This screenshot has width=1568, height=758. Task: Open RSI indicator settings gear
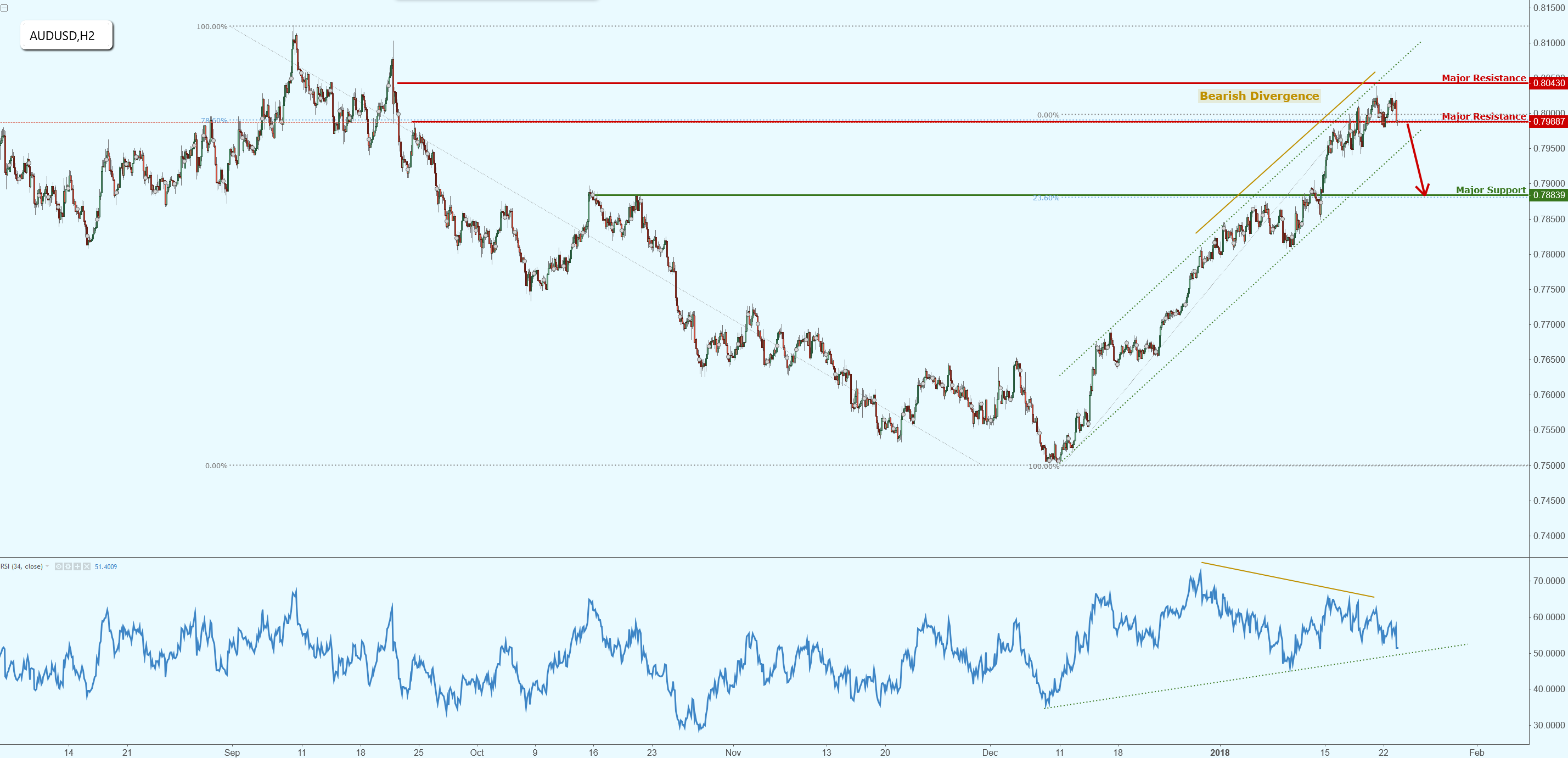point(68,566)
